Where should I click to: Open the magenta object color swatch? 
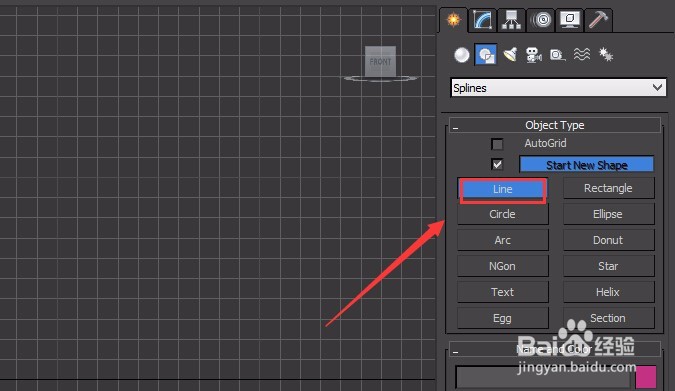coord(646,377)
